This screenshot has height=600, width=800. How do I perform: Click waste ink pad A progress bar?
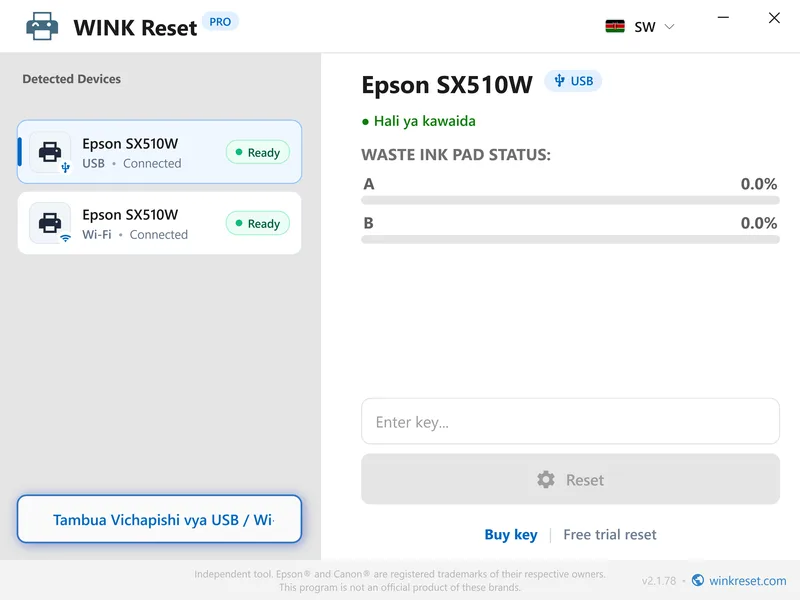(x=570, y=201)
